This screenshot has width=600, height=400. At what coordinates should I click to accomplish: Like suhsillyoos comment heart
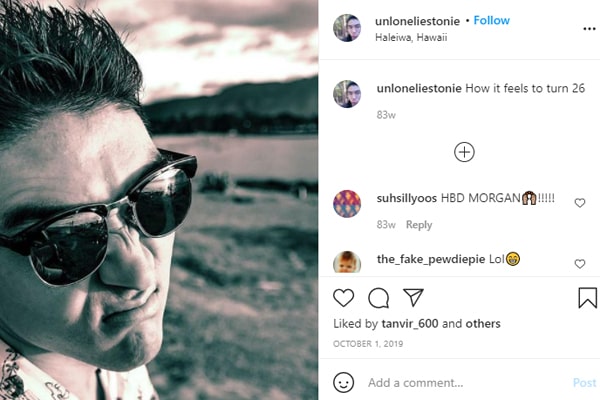tap(580, 203)
